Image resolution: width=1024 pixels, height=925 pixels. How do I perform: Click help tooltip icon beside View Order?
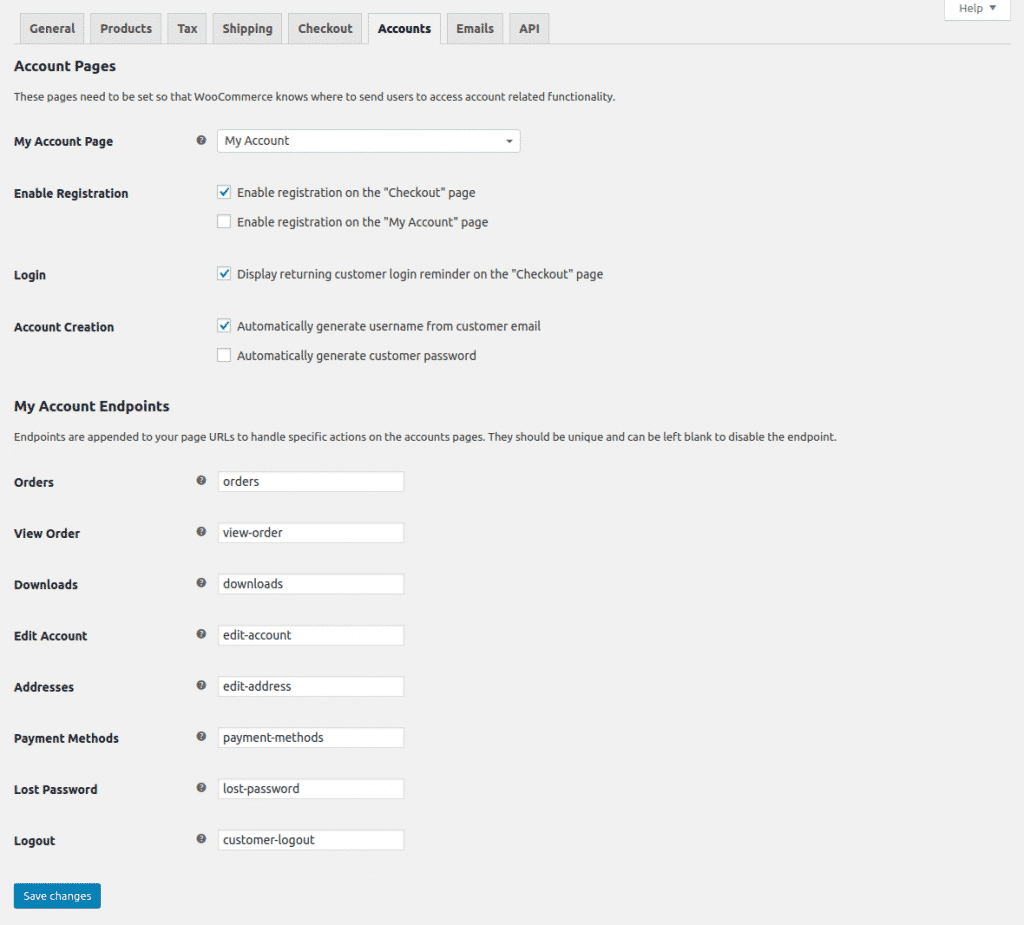tap(201, 532)
